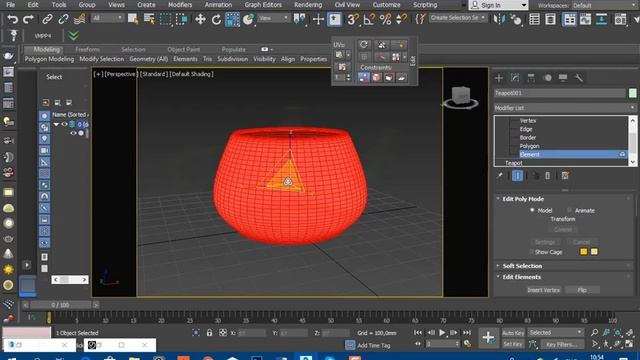640x360 pixels.
Task: Click the Redo arrow icon
Action: (28, 19)
